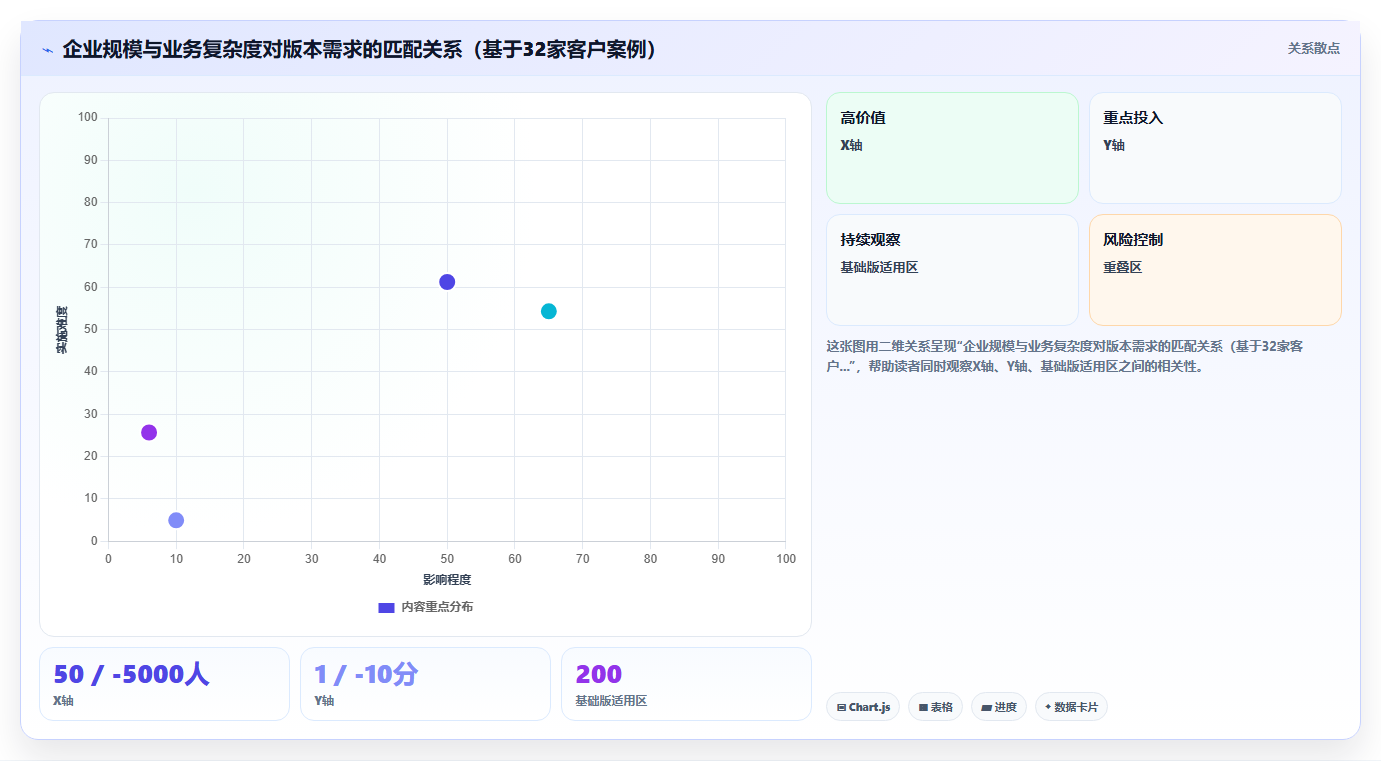Screen dimensions: 1381x761
Task: Click the 数据卡片 chip star icon
Action: pos(1048,707)
